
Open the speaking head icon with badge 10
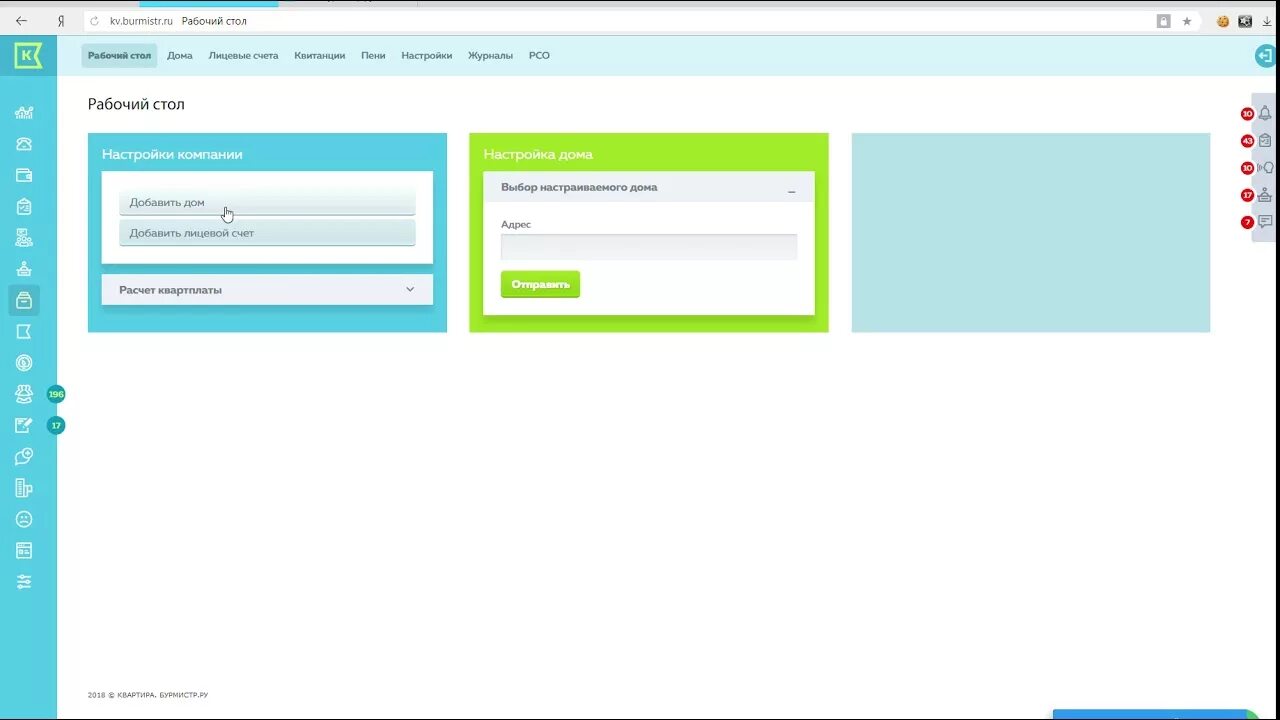[1265, 168]
